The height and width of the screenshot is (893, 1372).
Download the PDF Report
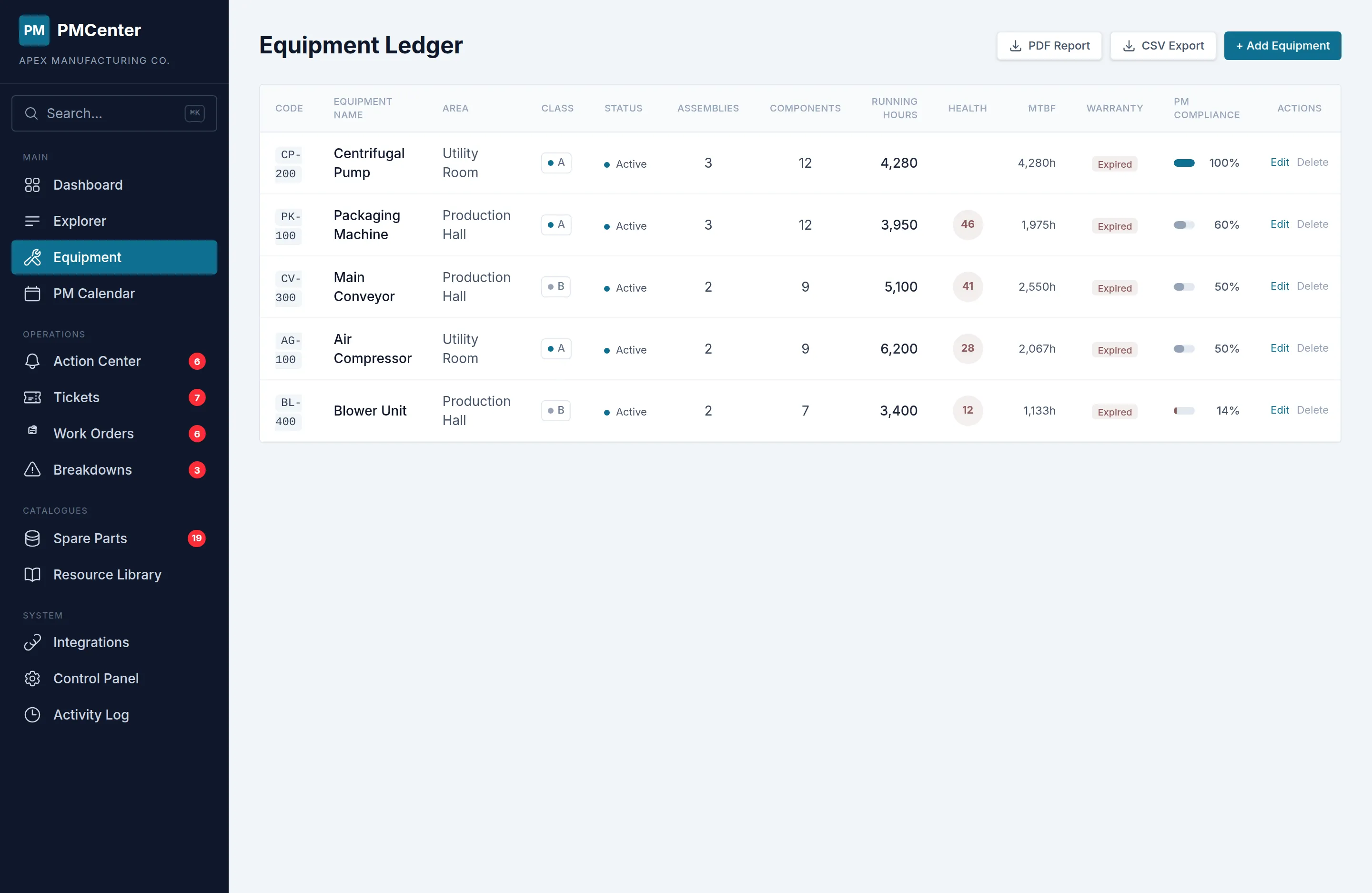pos(1049,46)
